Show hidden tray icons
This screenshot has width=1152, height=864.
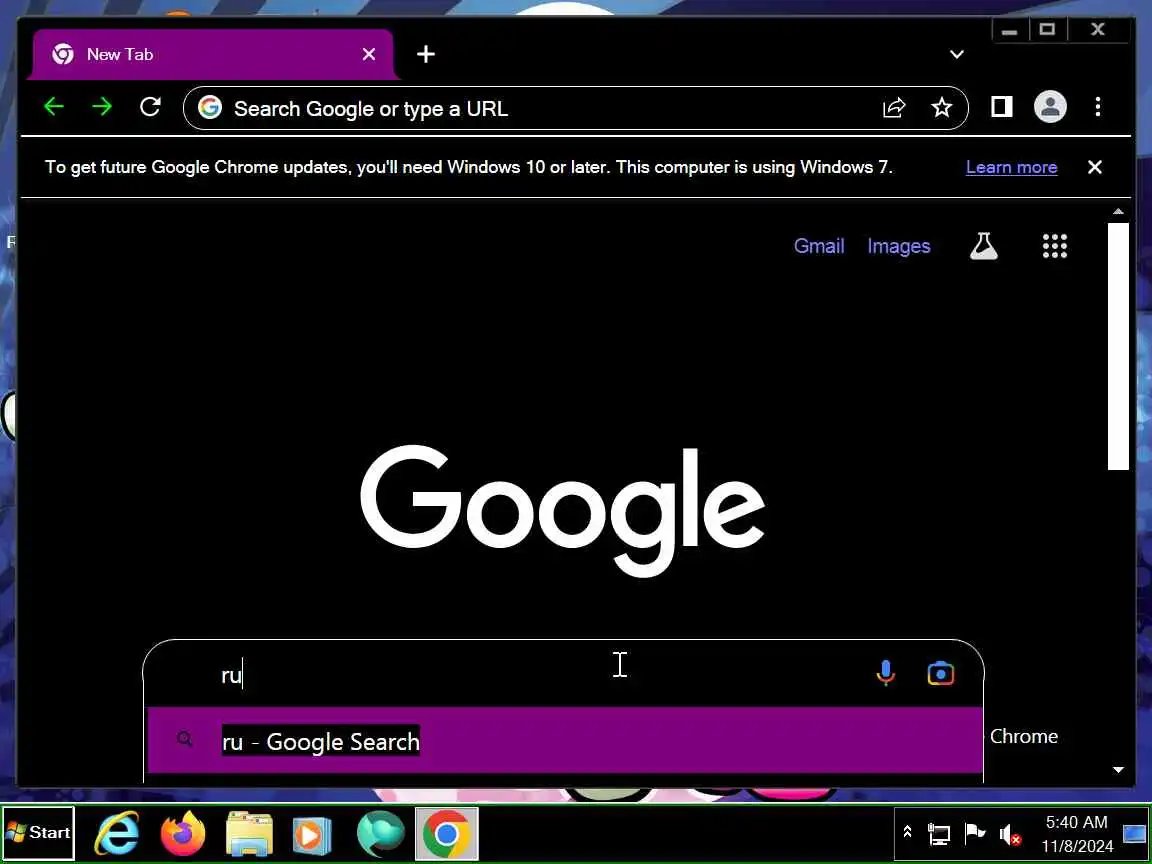pos(907,832)
